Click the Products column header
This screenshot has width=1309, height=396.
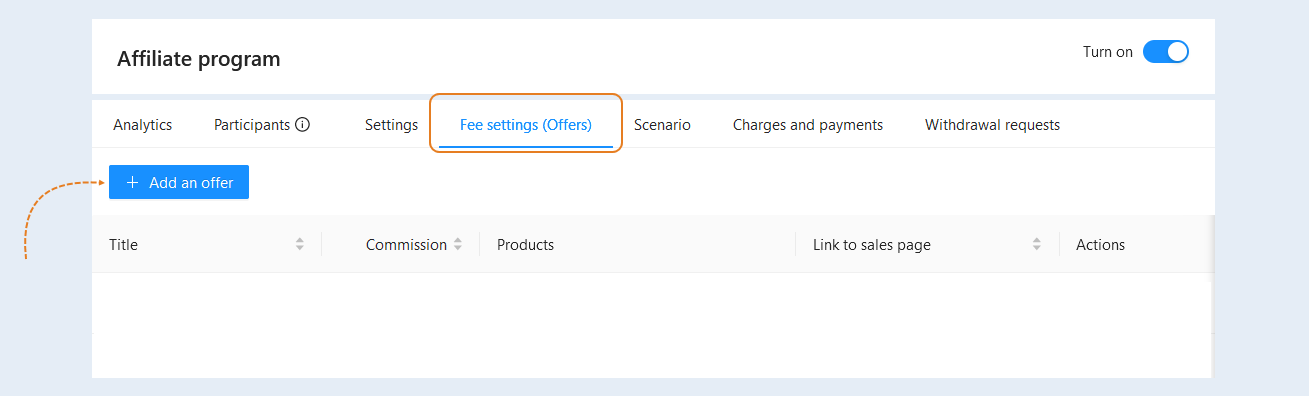[525, 244]
